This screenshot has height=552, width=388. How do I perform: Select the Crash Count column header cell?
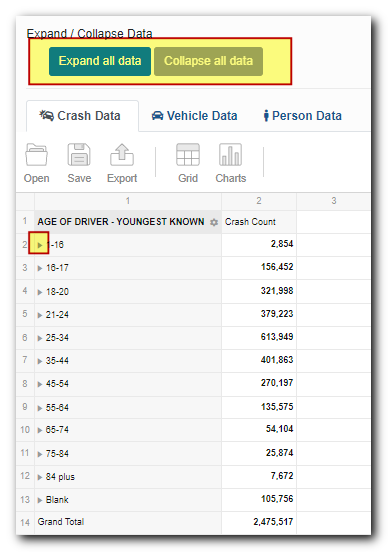point(259,222)
